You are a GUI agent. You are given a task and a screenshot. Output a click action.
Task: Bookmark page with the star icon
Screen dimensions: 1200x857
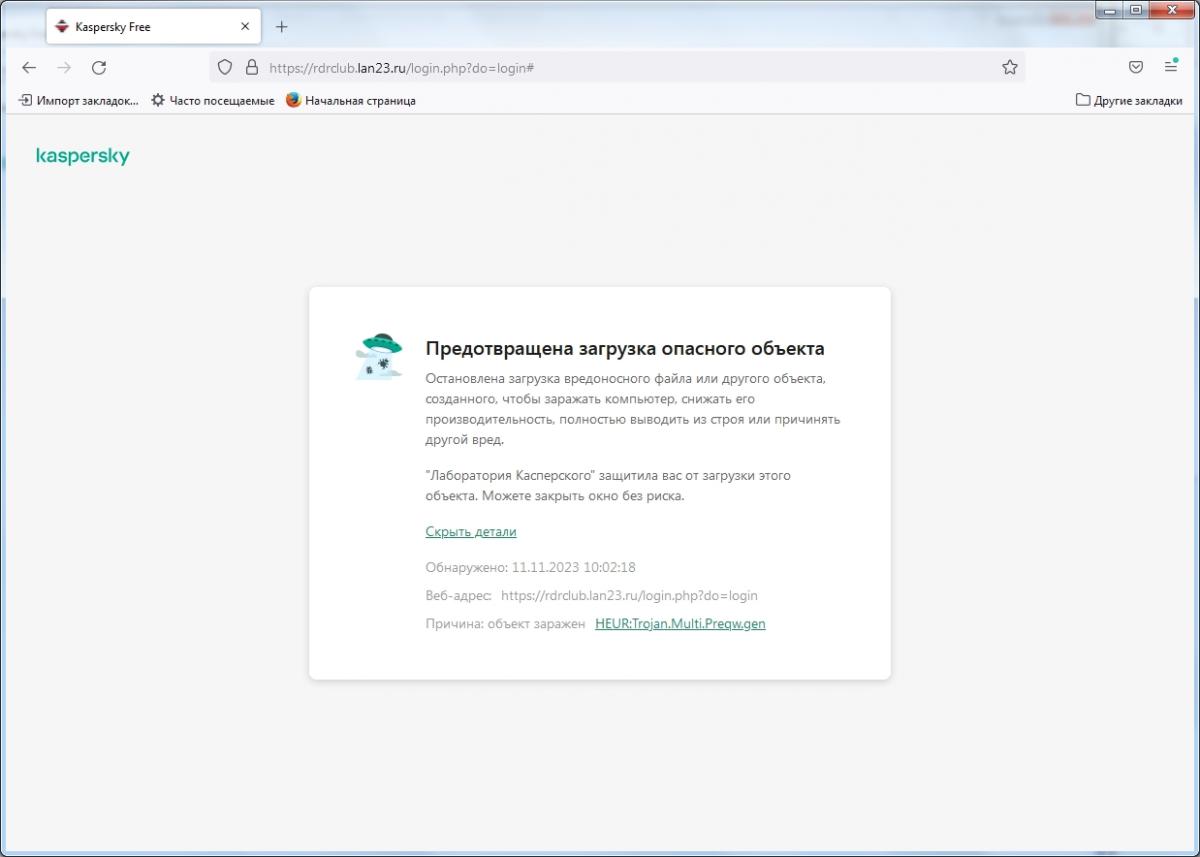point(1009,67)
